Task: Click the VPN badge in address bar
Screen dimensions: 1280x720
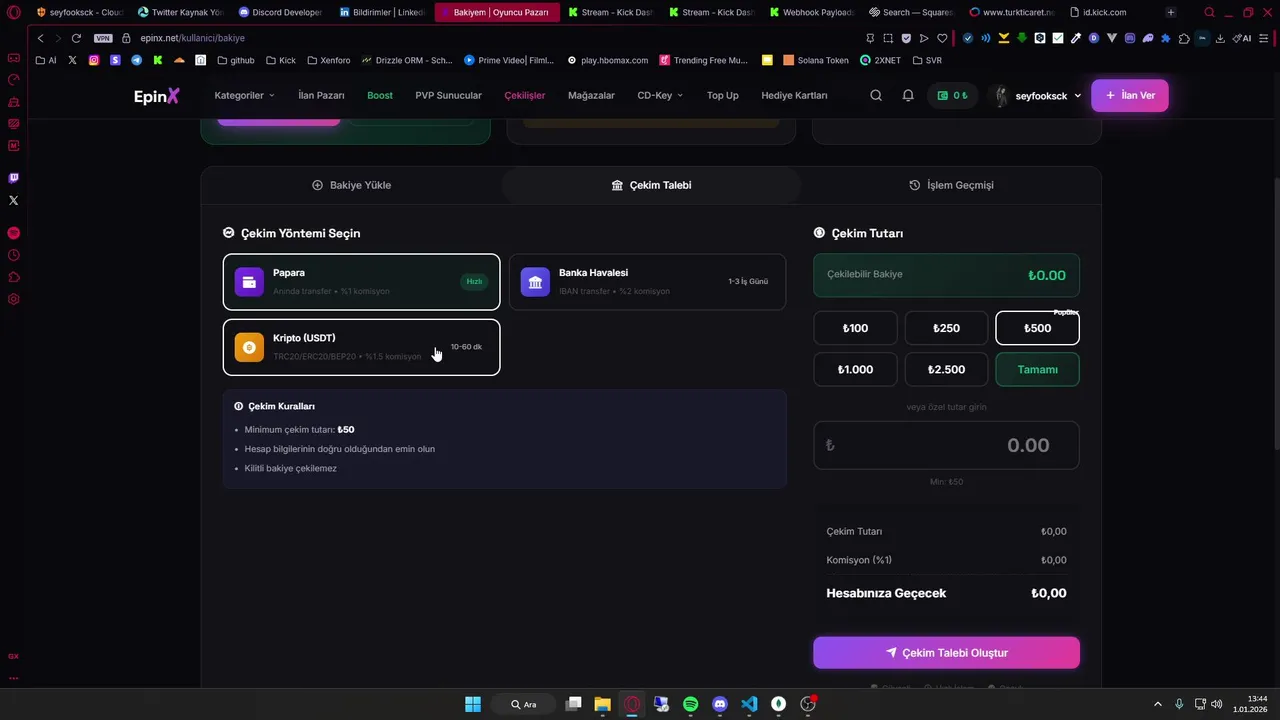Action: click(x=103, y=38)
